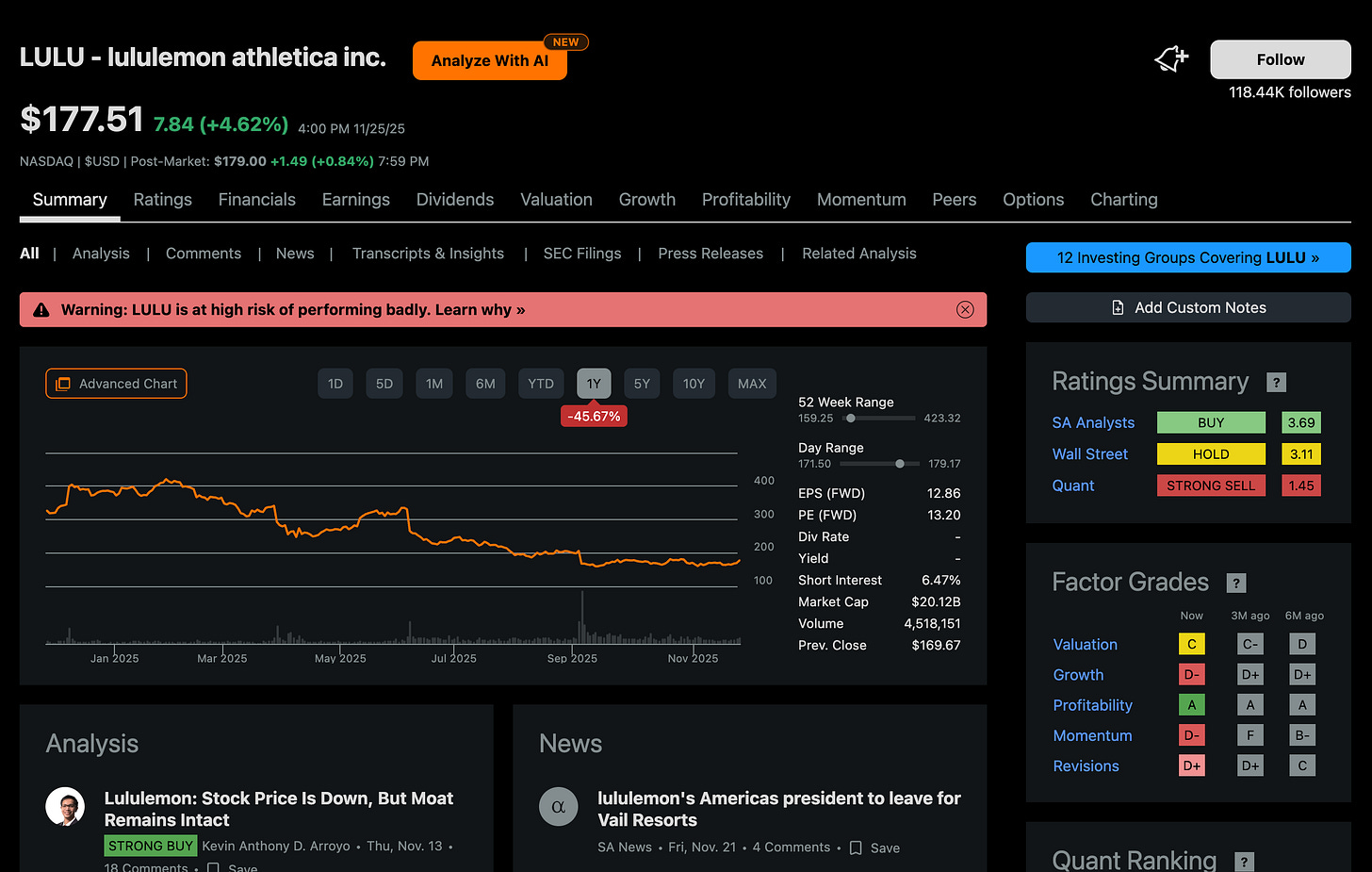Filter feed by Comments
The width and height of the screenshot is (1372, 872).
click(x=204, y=254)
